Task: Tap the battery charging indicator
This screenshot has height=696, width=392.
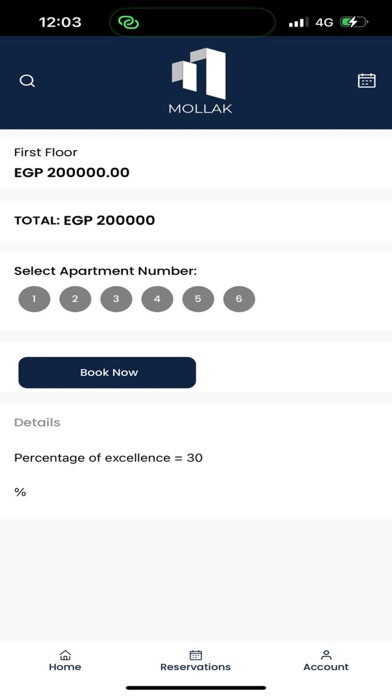Action: [x=354, y=22]
